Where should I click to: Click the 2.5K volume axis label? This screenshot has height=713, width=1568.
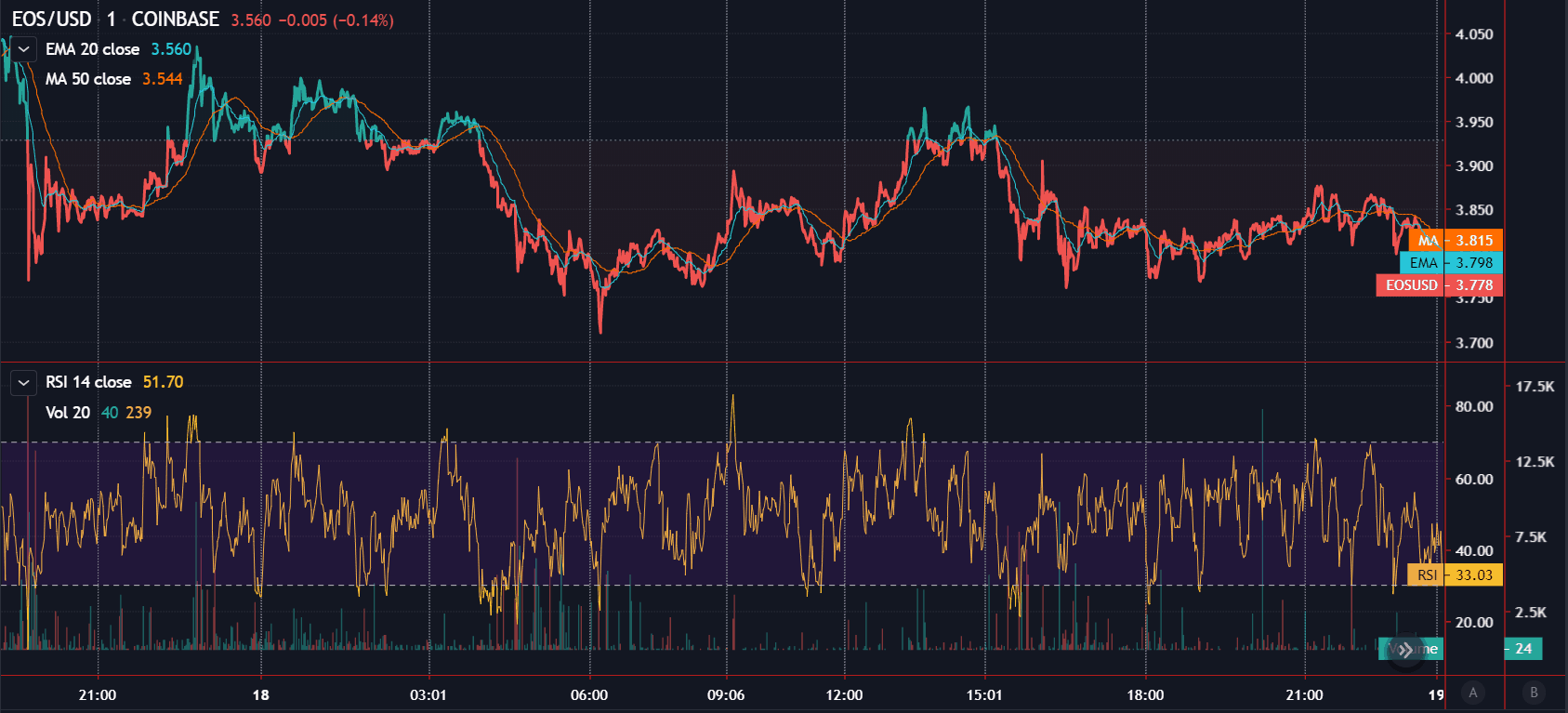pyautogui.click(x=1531, y=612)
